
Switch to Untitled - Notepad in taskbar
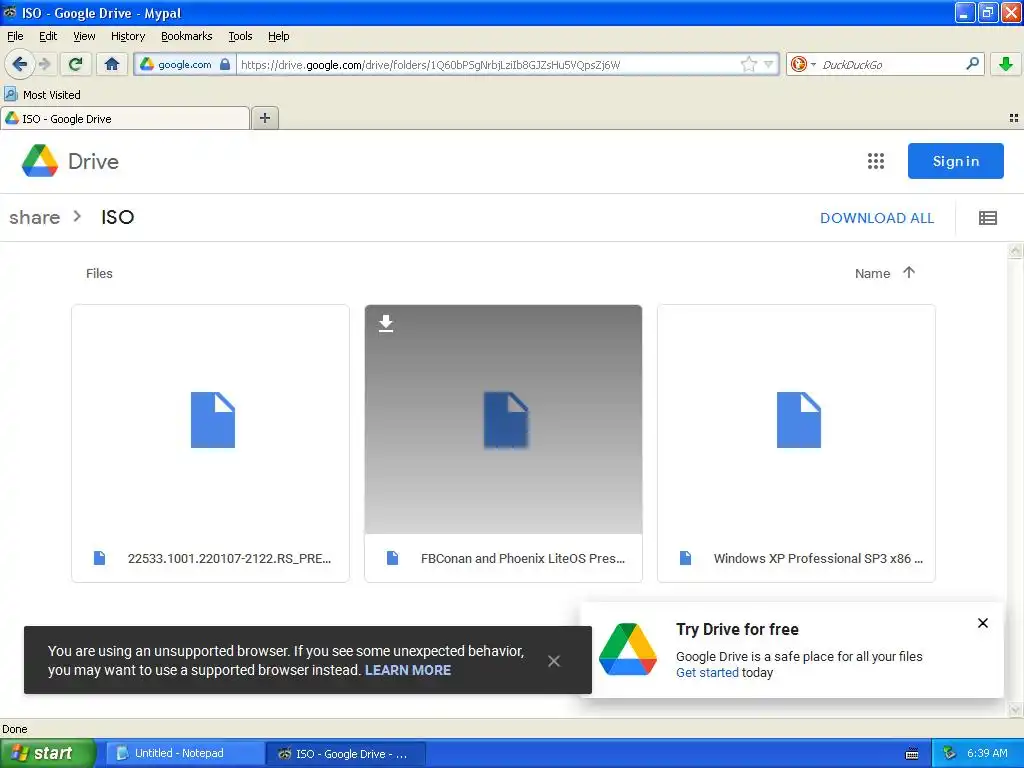point(184,753)
